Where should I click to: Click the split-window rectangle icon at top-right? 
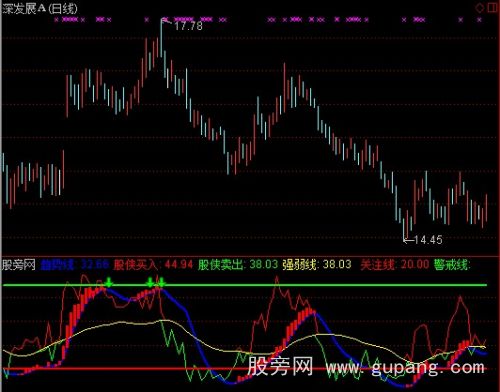(493, 8)
